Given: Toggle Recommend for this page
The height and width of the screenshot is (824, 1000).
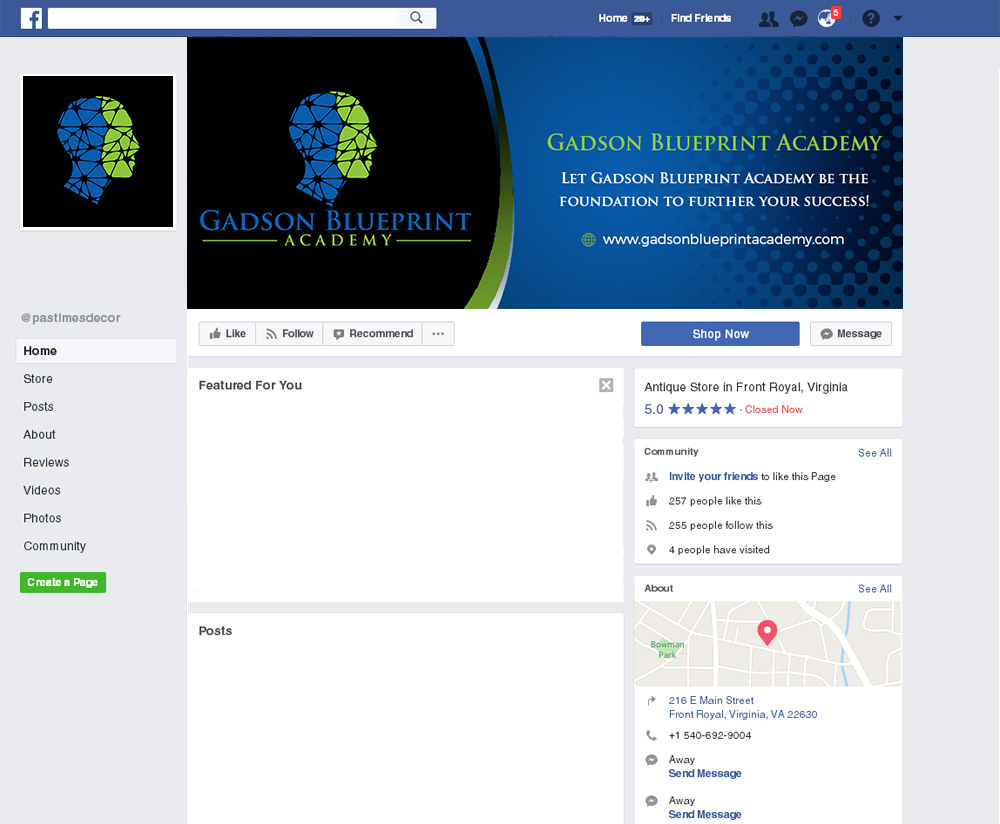Looking at the screenshot, I should (372, 333).
